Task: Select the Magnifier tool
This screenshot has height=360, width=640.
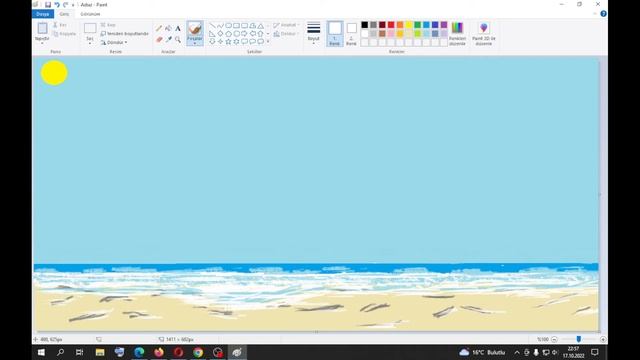Action: tap(178, 40)
